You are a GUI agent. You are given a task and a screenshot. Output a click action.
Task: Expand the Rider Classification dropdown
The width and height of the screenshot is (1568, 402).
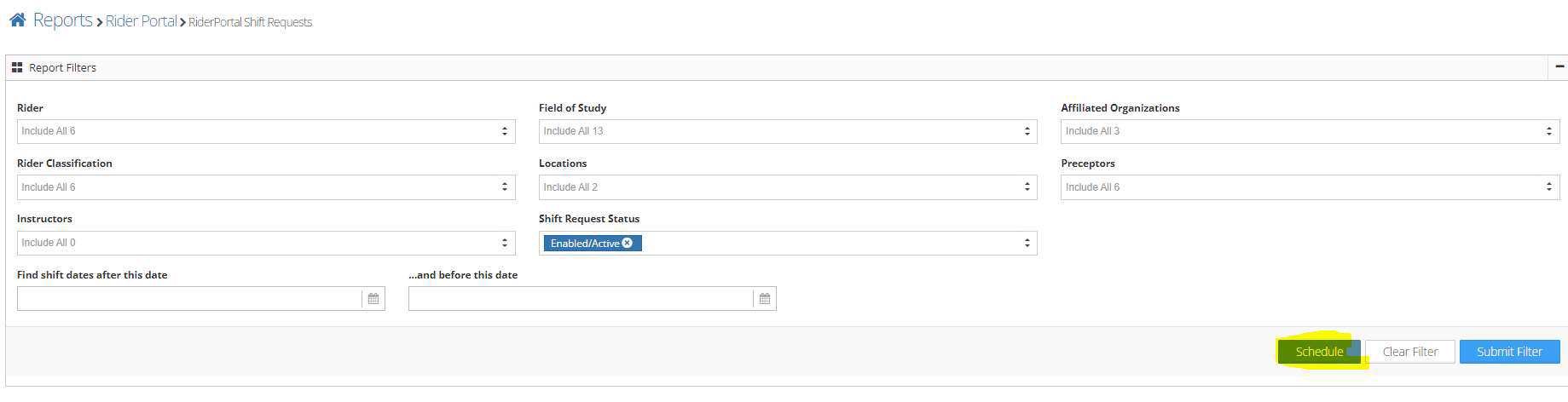pyautogui.click(x=265, y=187)
